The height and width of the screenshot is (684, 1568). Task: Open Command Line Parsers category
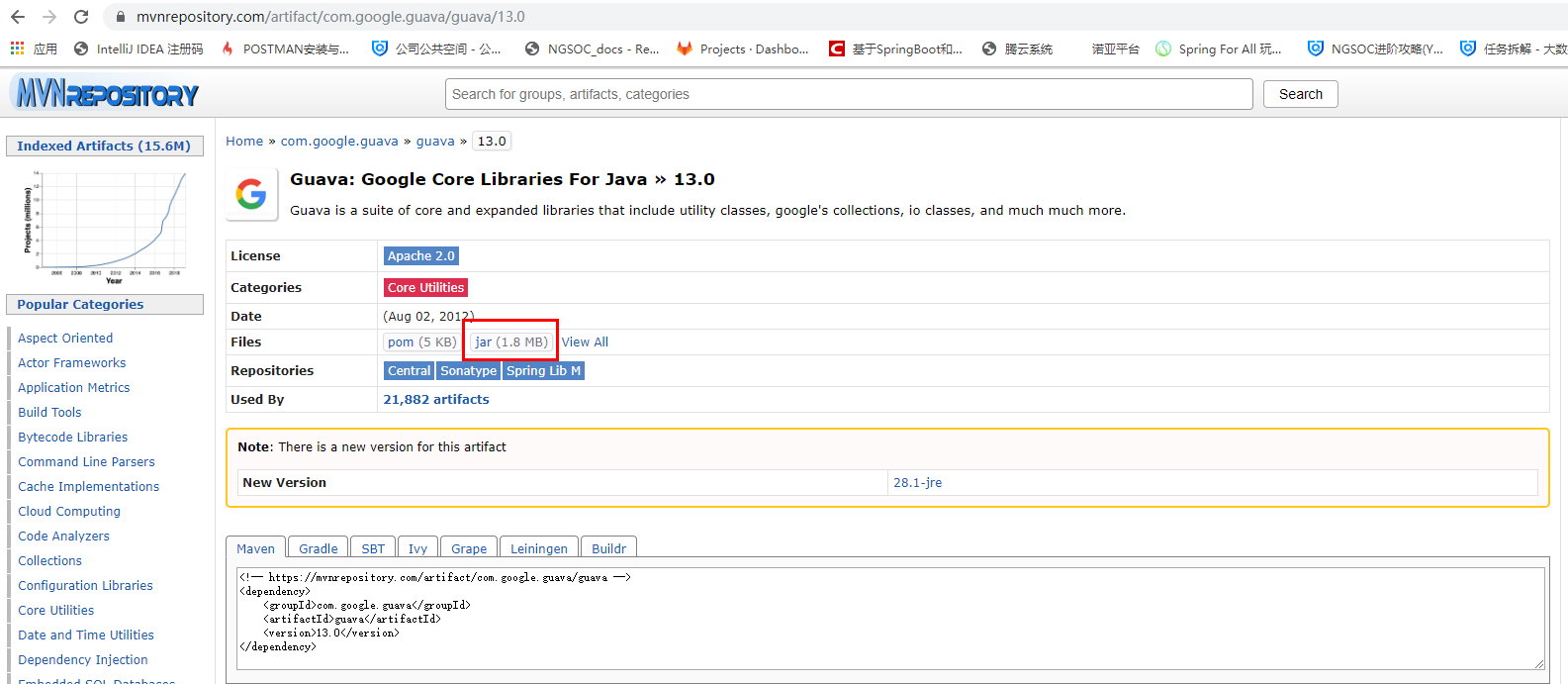click(86, 461)
